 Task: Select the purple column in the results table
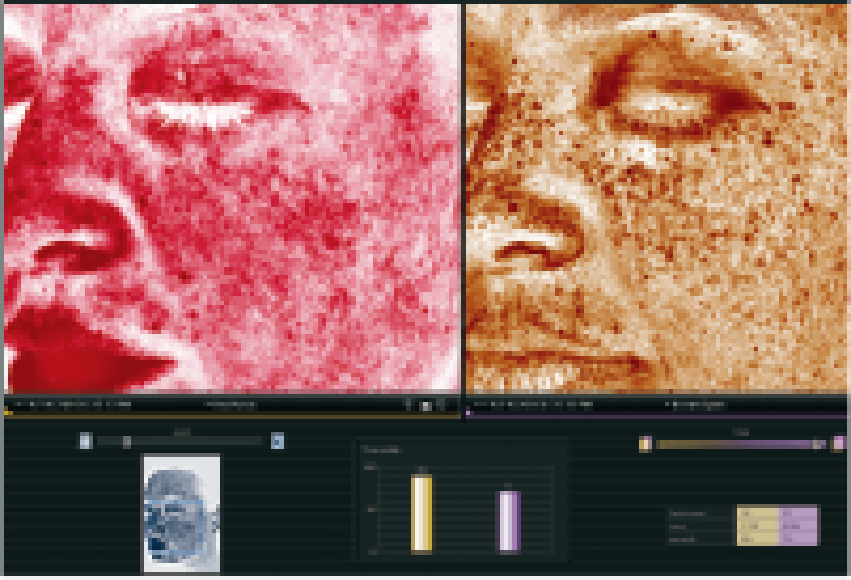pyautogui.click(x=799, y=525)
